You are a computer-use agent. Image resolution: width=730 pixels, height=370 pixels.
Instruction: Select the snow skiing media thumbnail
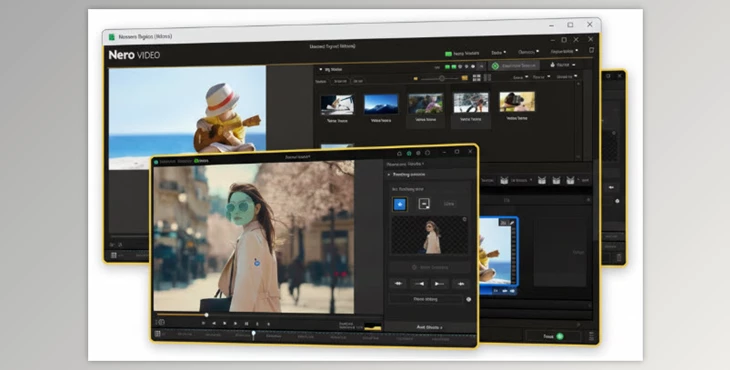[x=471, y=102]
